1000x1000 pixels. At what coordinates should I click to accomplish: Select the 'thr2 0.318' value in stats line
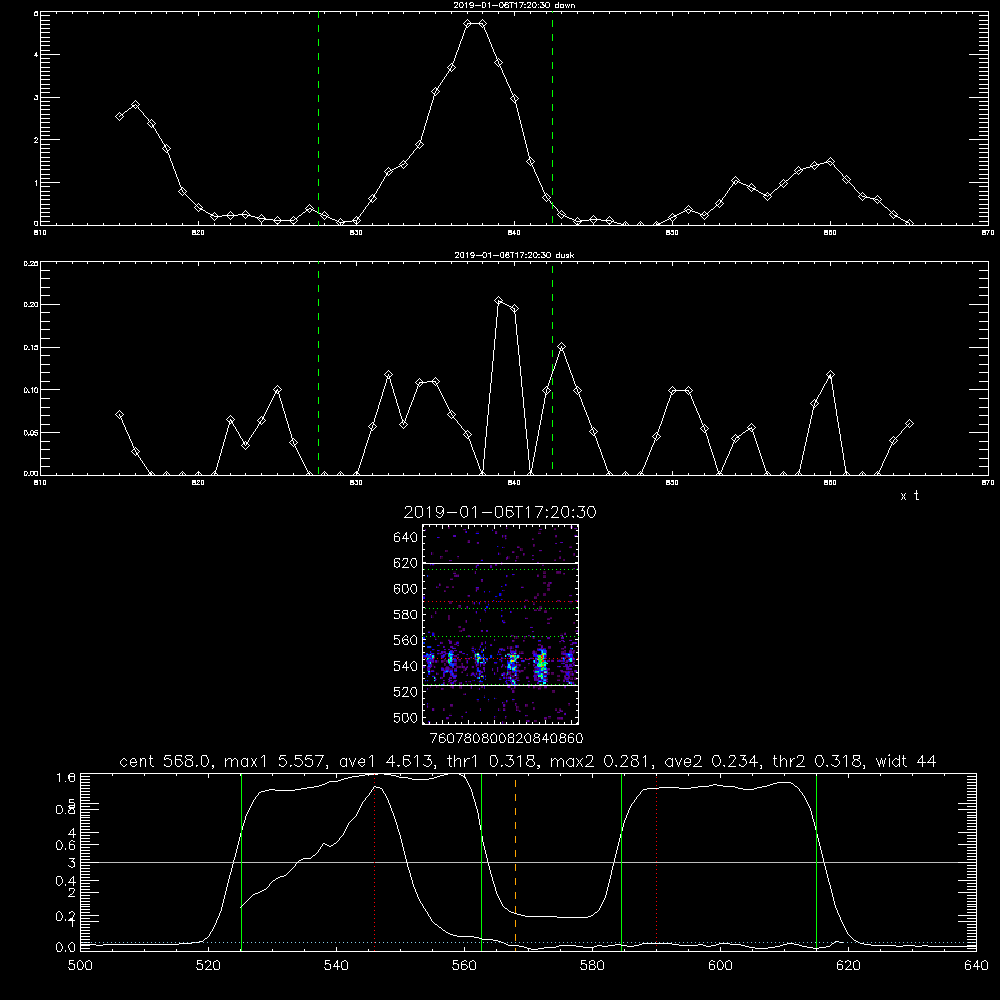coord(818,761)
